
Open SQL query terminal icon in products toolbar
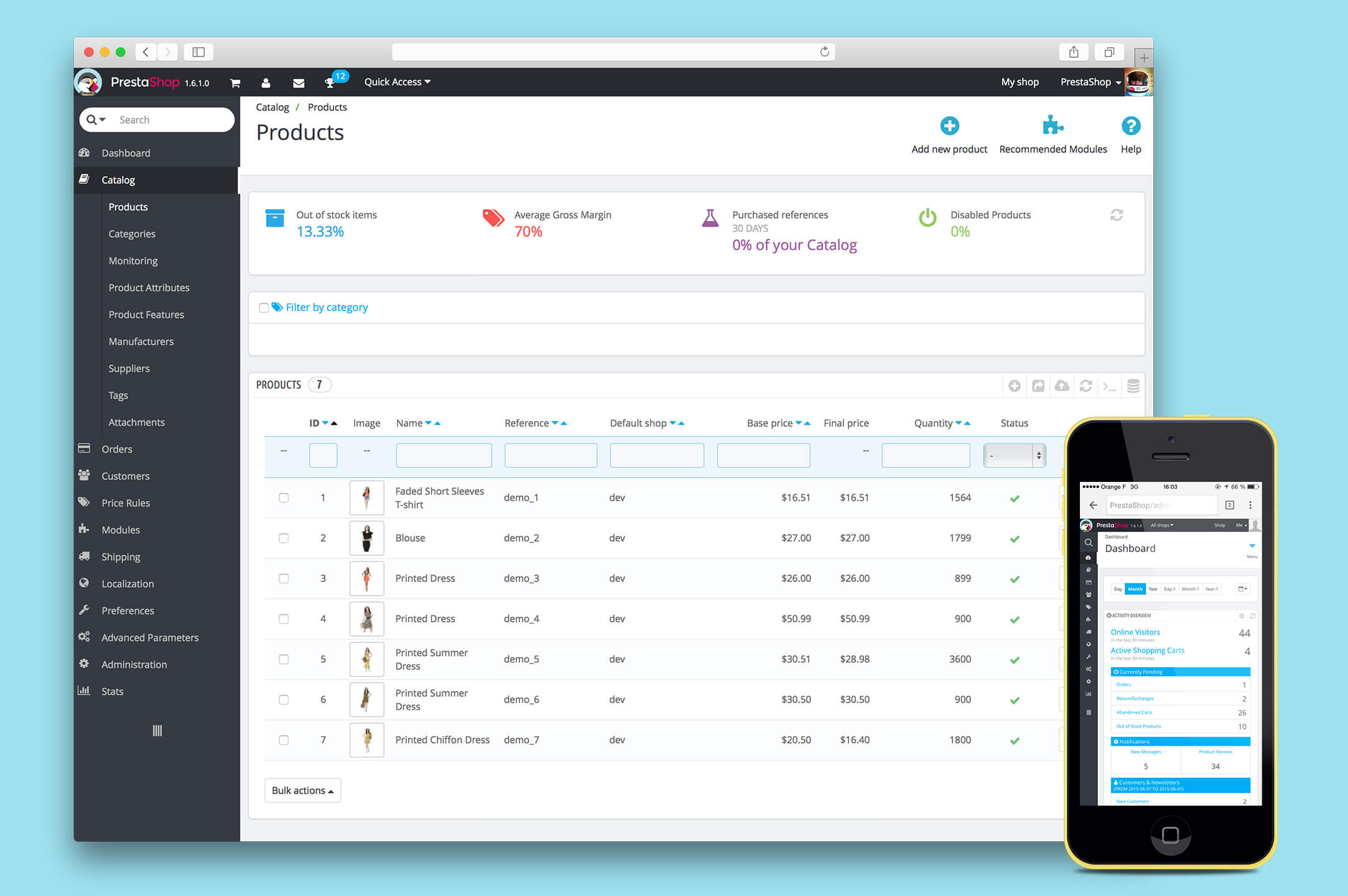(1109, 386)
